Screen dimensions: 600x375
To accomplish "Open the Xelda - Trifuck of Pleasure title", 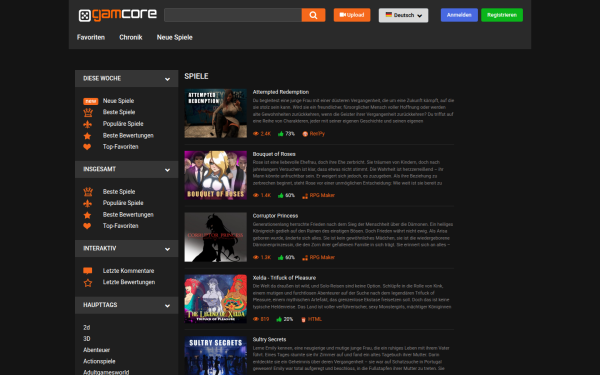I will coord(284,278).
